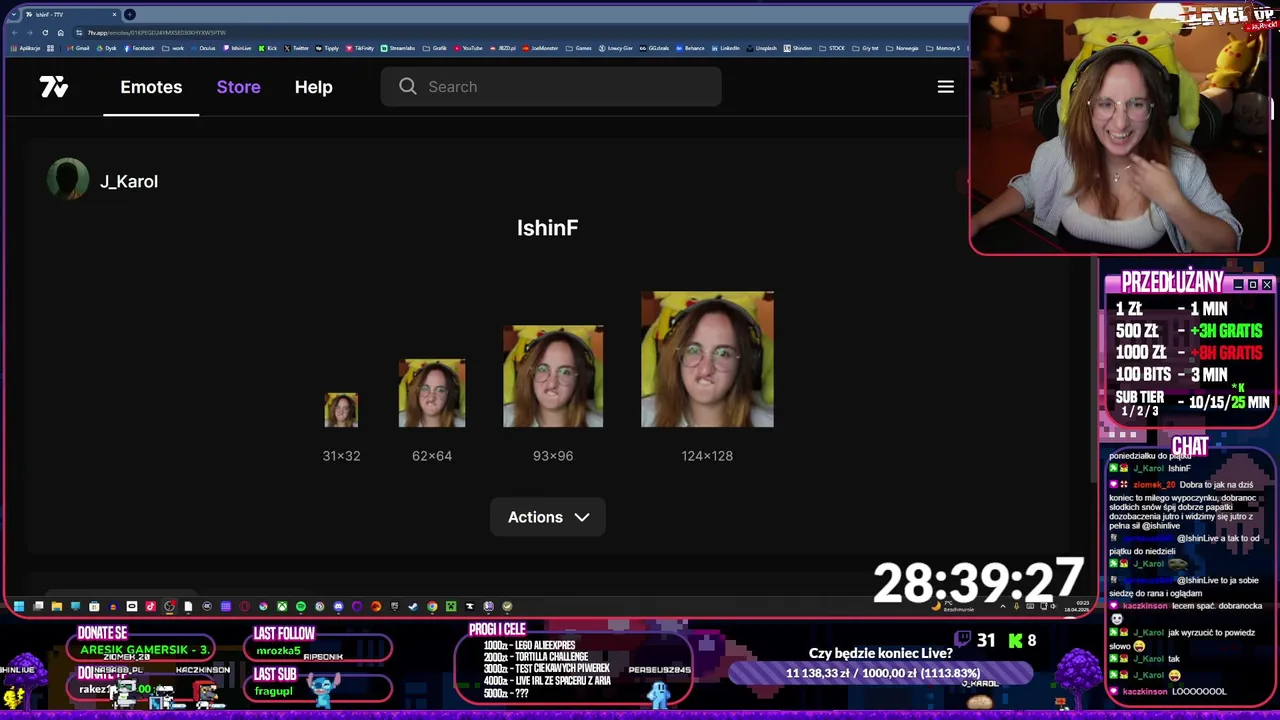Open the hamburger menu

945,87
